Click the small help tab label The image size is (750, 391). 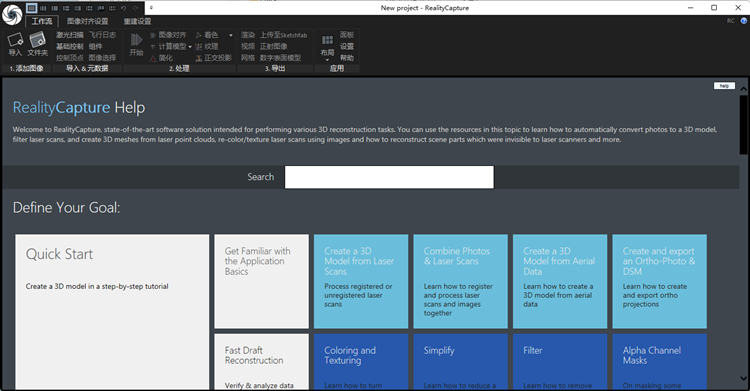coord(724,86)
